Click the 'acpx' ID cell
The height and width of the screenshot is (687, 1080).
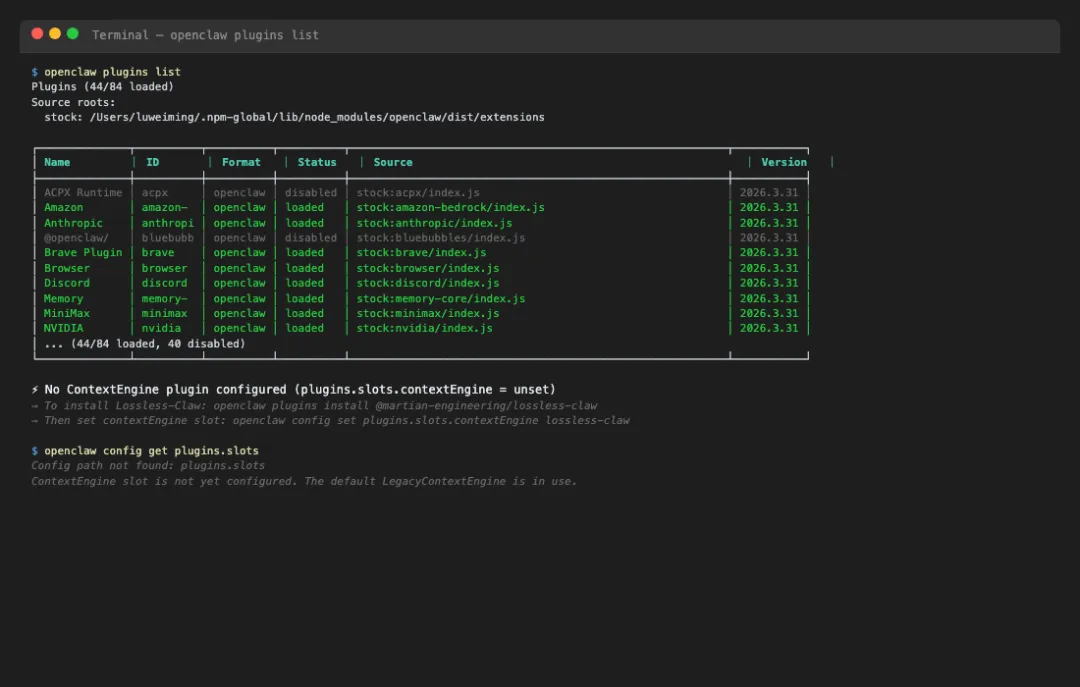[x=155, y=193]
